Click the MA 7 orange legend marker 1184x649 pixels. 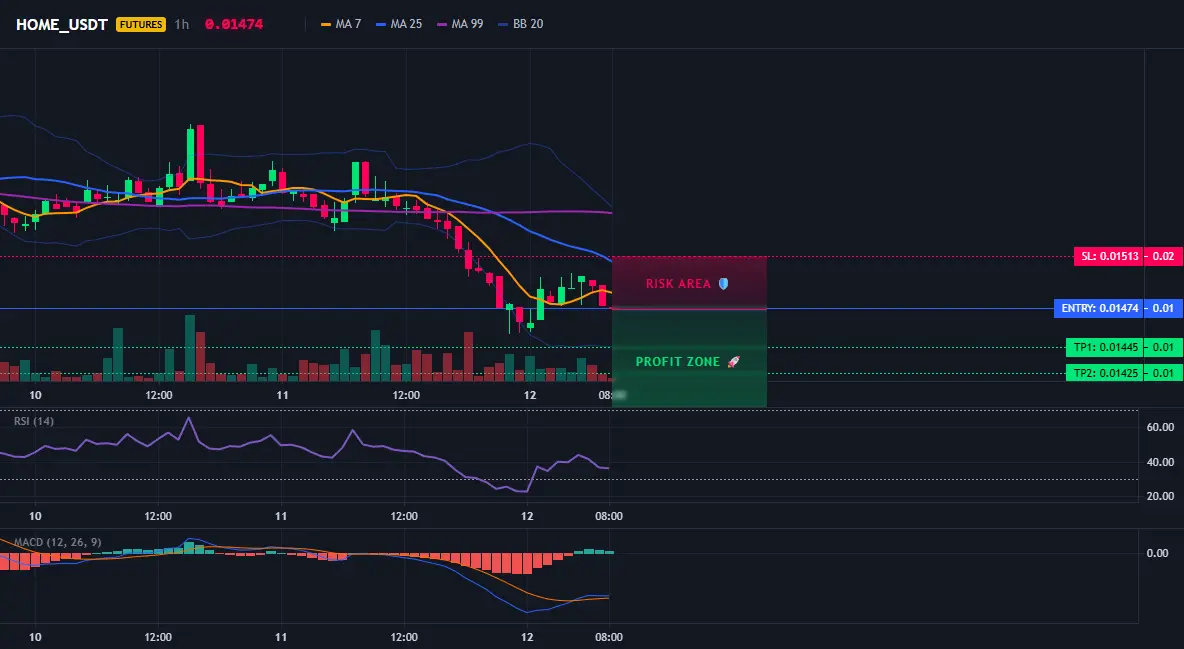pos(325,24)
